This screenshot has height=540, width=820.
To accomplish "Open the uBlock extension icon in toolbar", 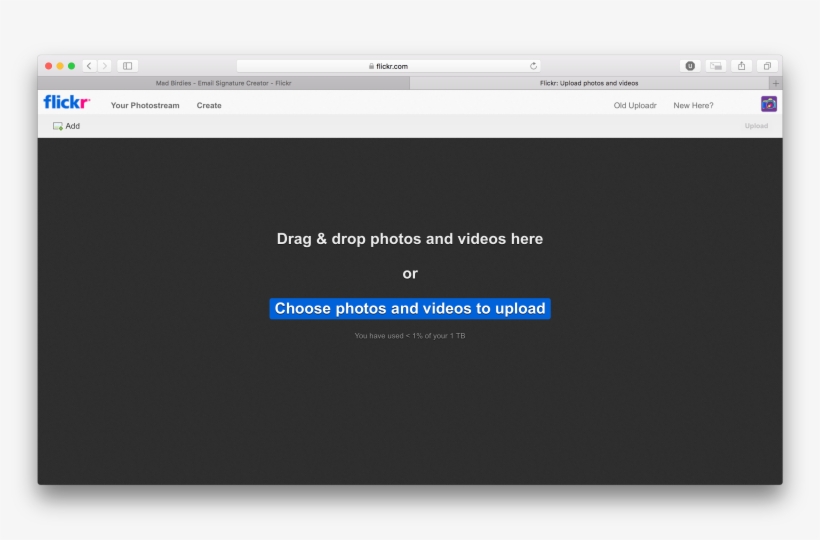I will (690, 66).
